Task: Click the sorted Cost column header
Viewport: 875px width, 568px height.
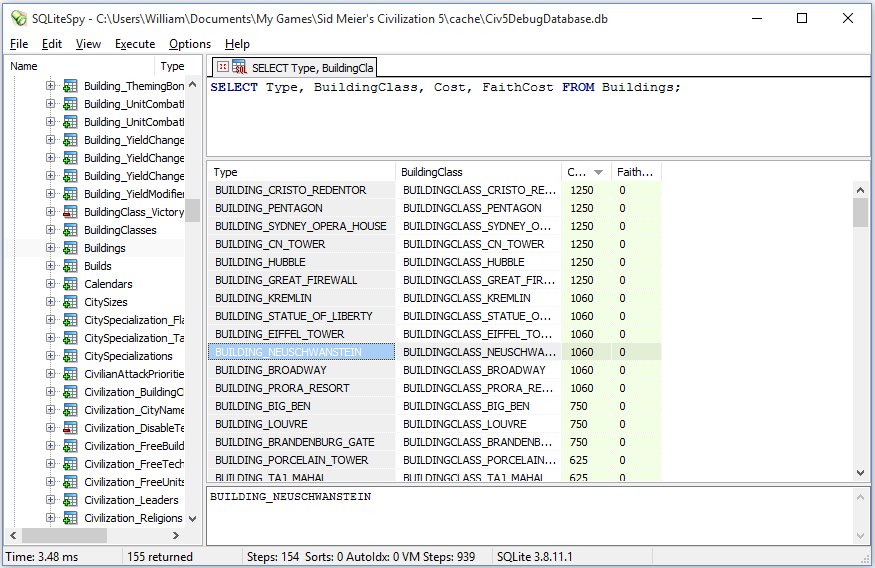Action: 586,172
